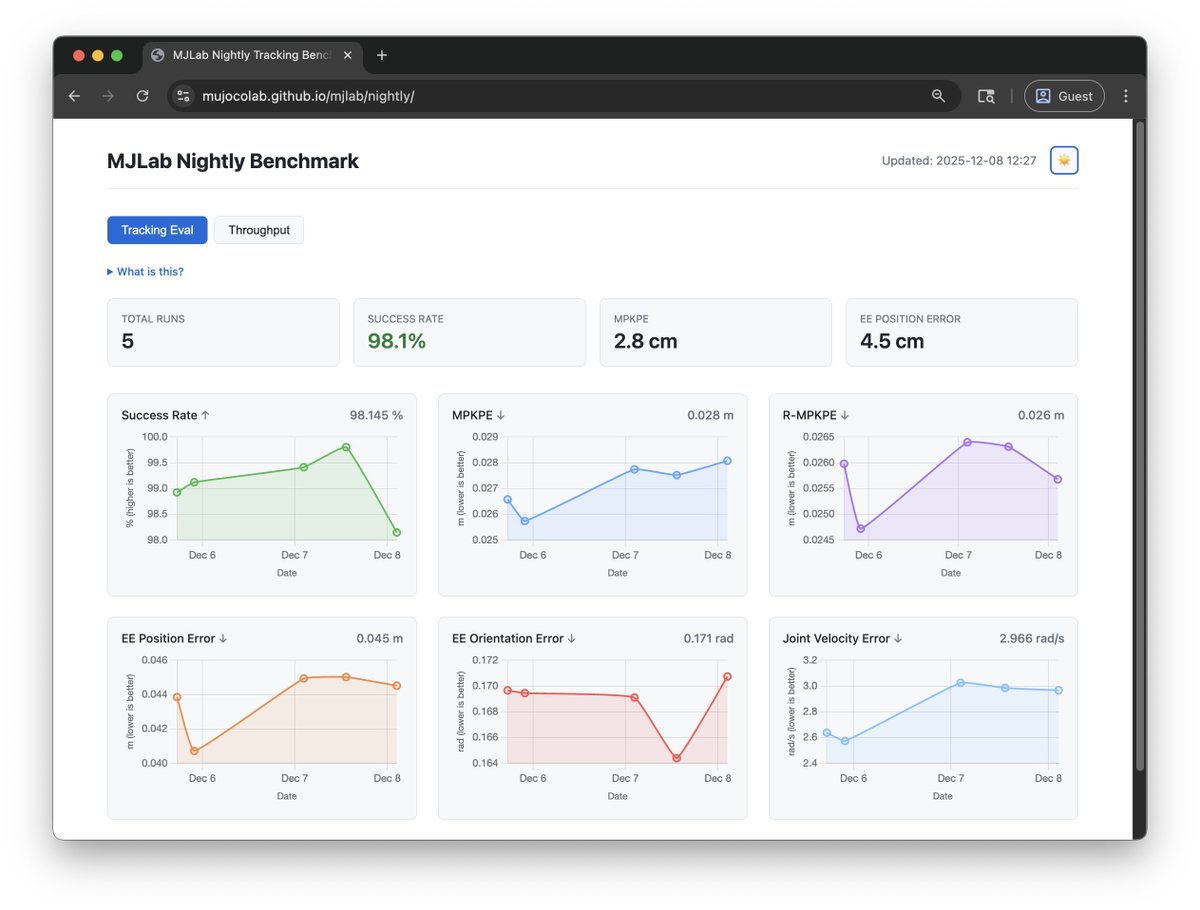This screenshot has height=910, width=1200.
Task: Open the Guest profile button
Action: click(1064, 96)
